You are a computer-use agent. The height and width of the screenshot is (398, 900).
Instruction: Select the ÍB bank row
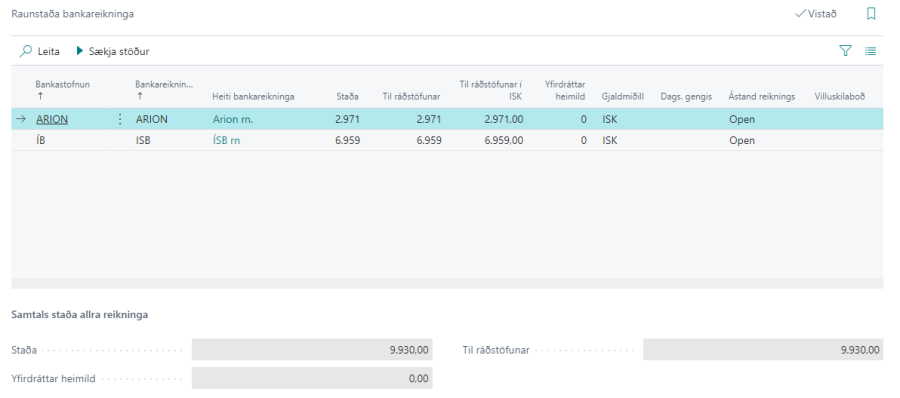click(447, 140)
